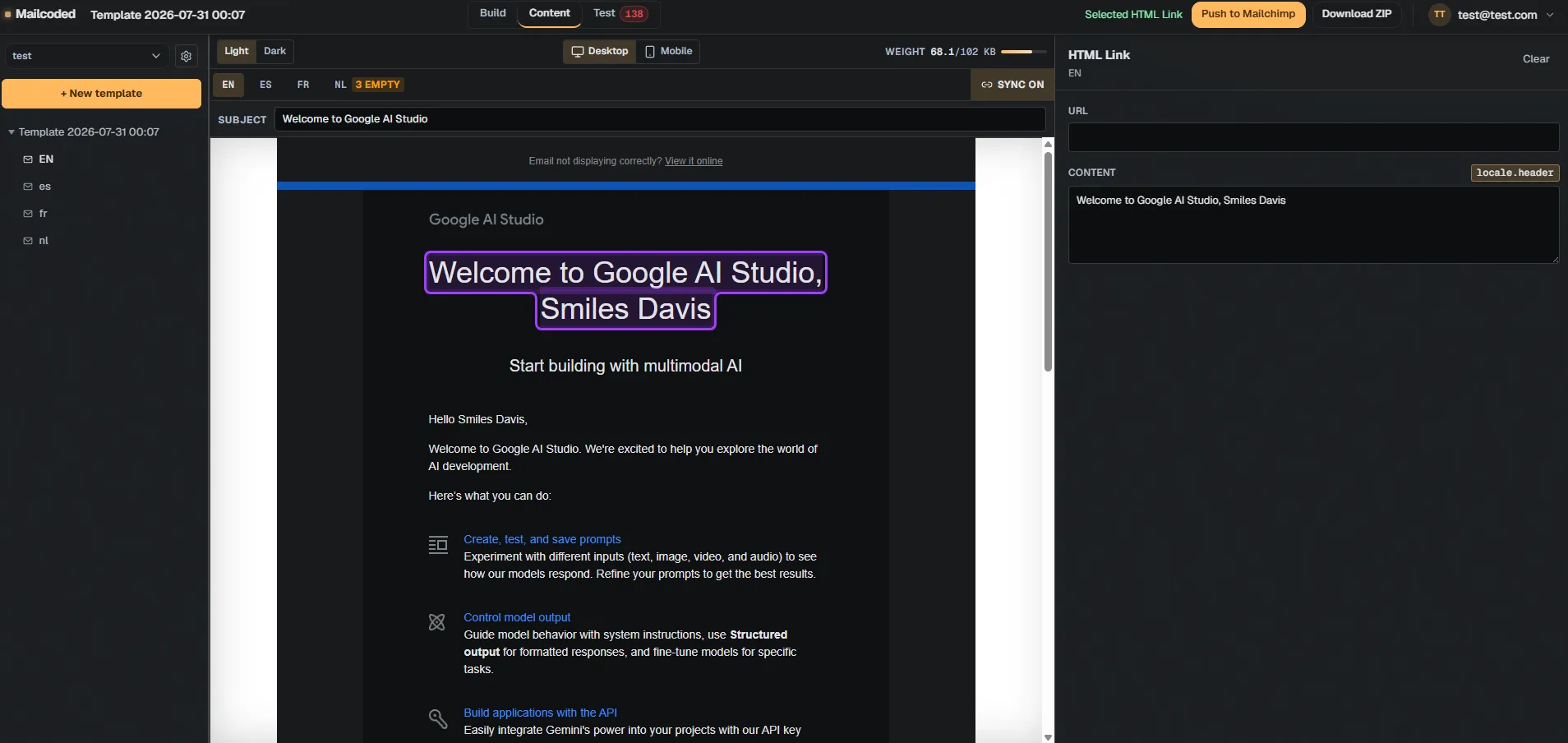Viewport: 1568px width, 743px height.
Task: Click the 'Email not displaying correctly?' text
Action: pos(595,161)
